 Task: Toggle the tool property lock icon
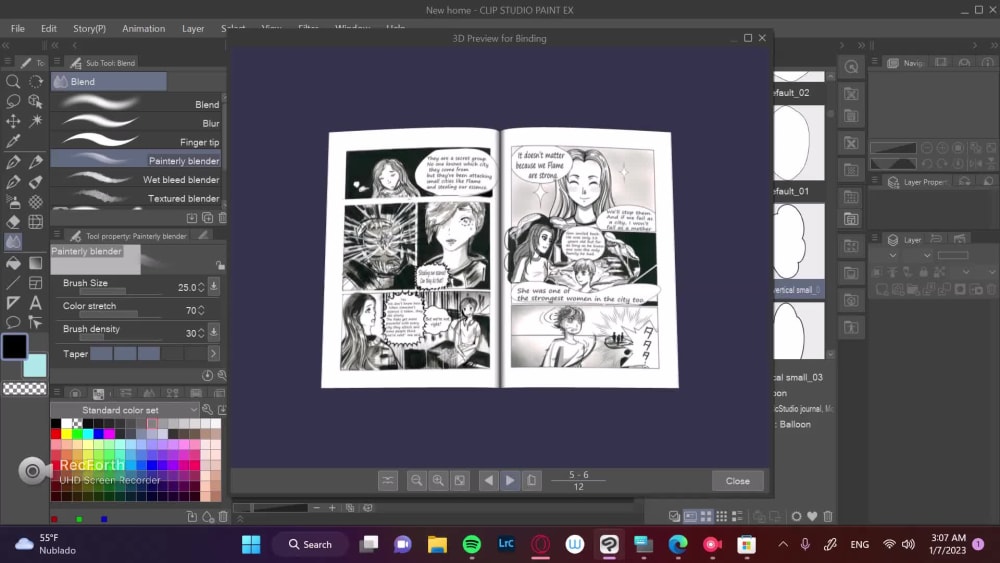(x=220, y=265)
